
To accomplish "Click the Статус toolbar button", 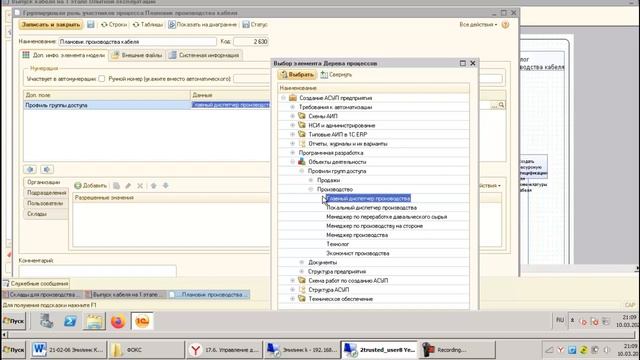I will coord(255,24).
